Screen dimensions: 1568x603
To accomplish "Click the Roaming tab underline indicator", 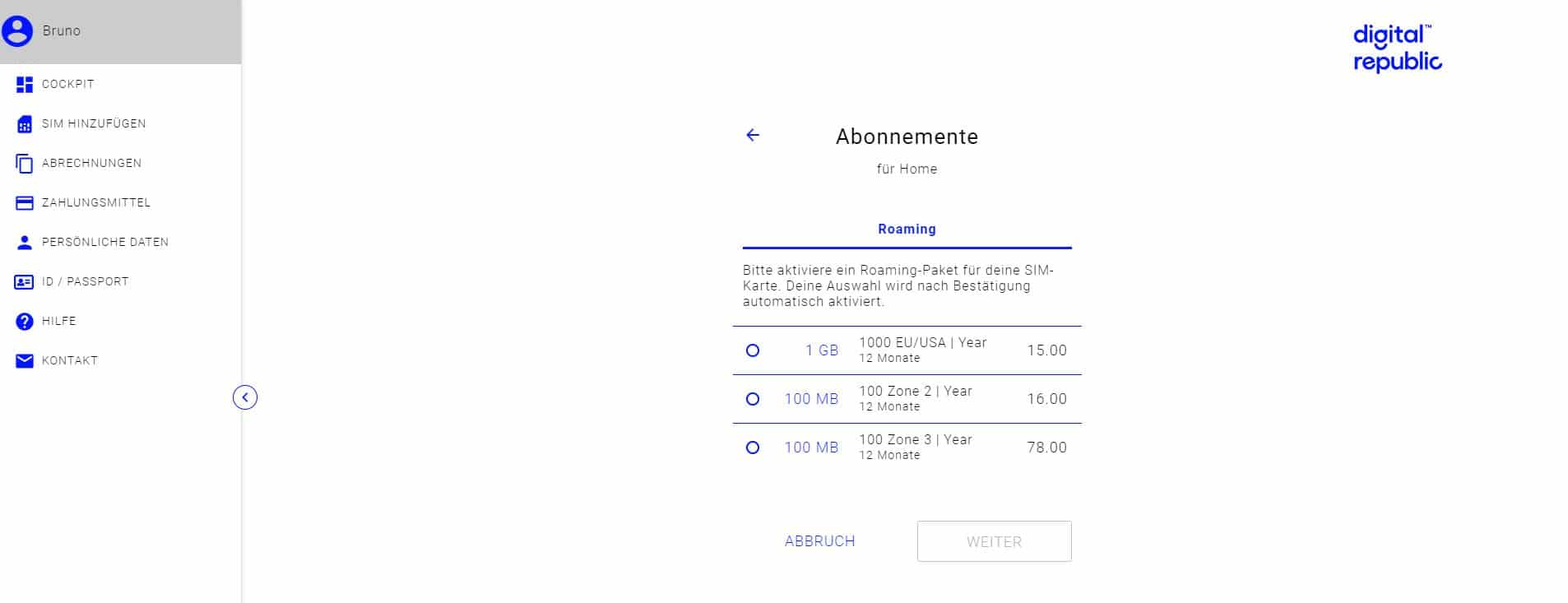I will click(x=907, y=247).
